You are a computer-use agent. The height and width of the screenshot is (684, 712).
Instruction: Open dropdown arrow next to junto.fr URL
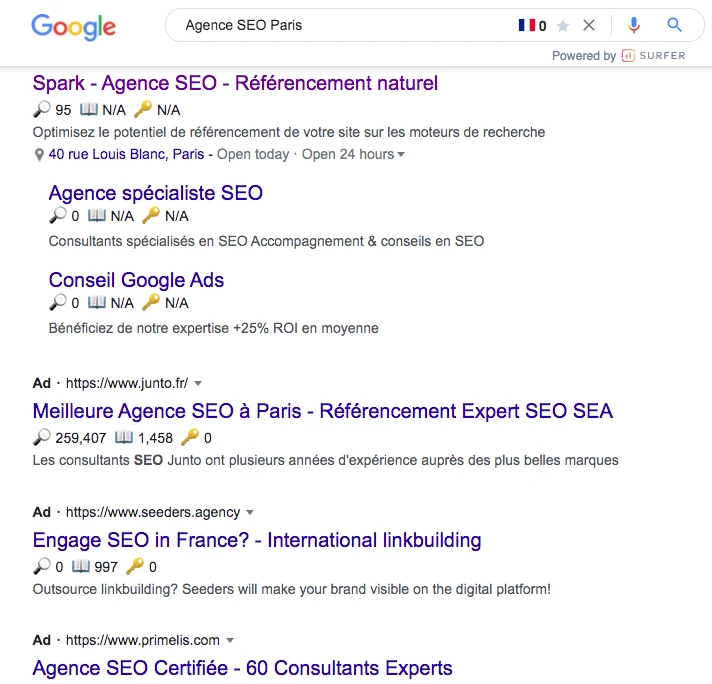(198, 383)
